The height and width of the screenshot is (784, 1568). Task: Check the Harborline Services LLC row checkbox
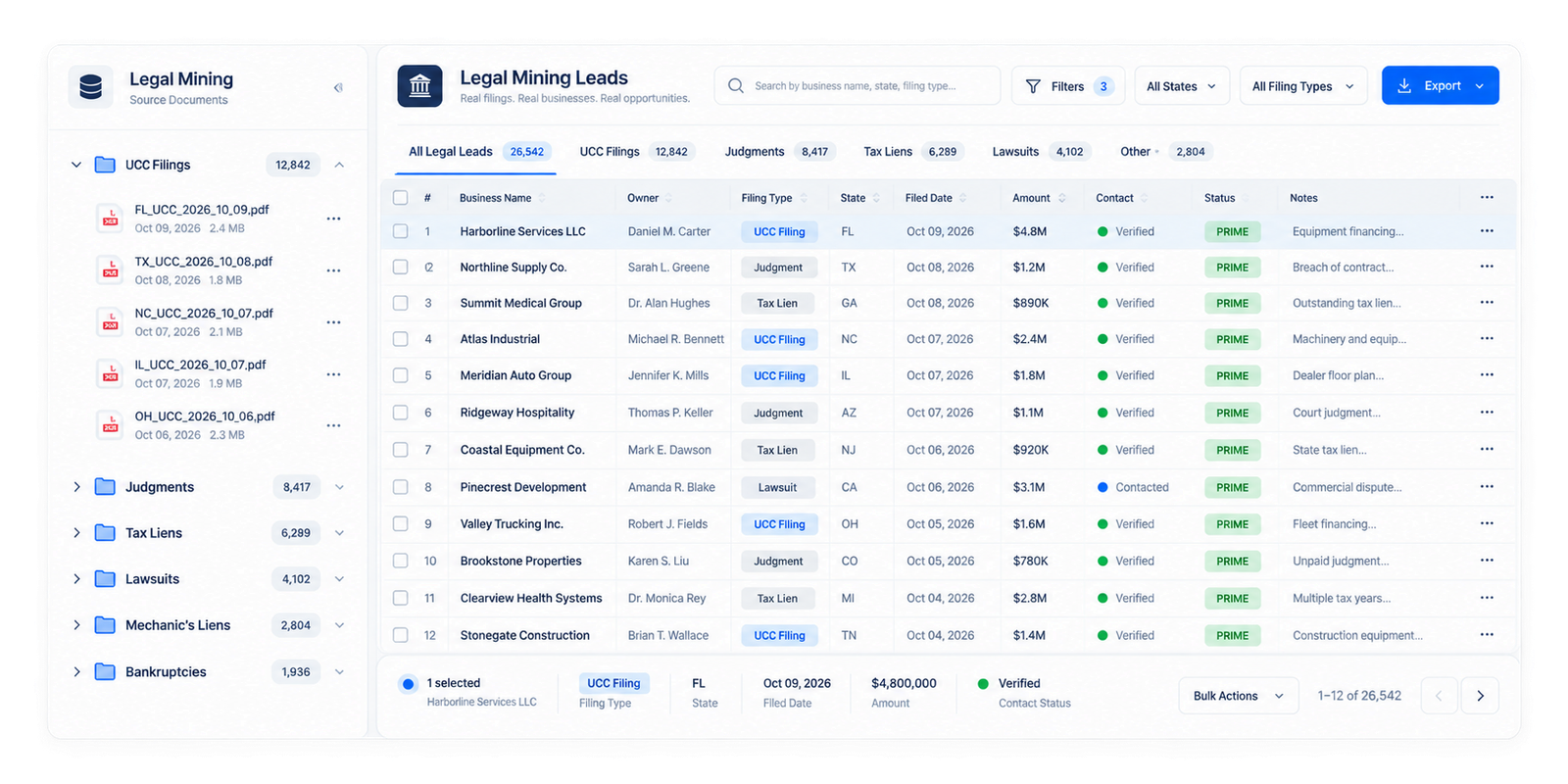tap(400, 231)
